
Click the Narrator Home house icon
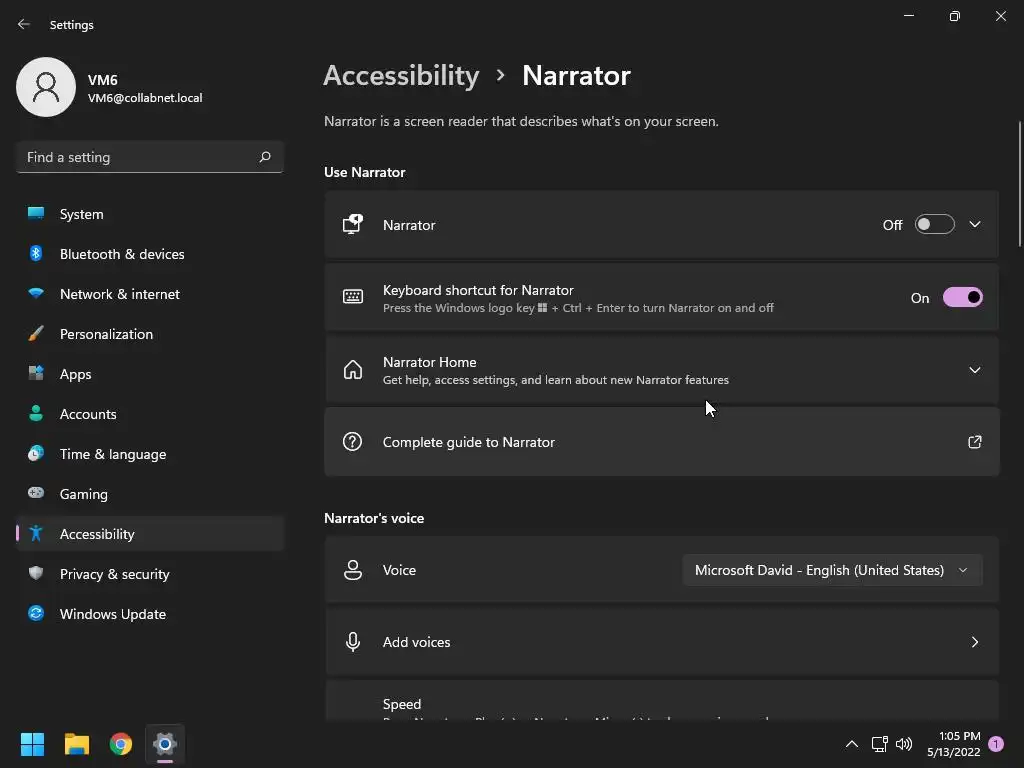tap(352, 370)
